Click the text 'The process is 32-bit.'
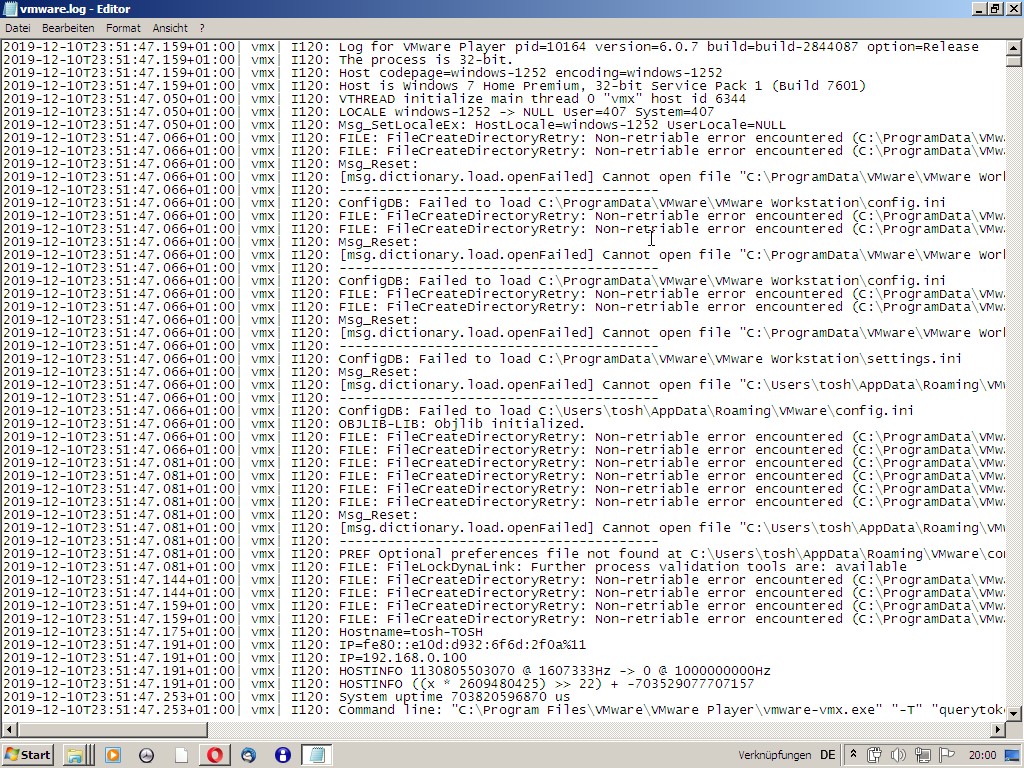The image size is (1024, 768). tap(425, 59)
